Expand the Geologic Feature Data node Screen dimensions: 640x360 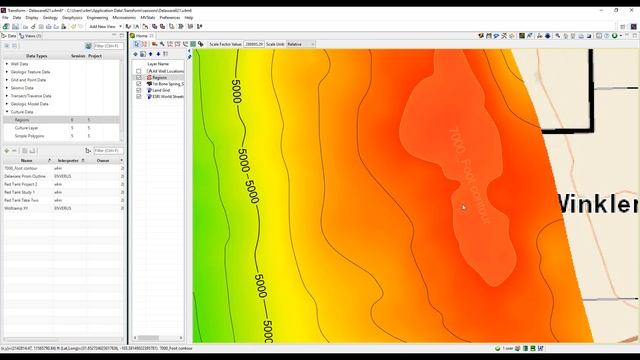pyautogui.click(x=7, y=72)
